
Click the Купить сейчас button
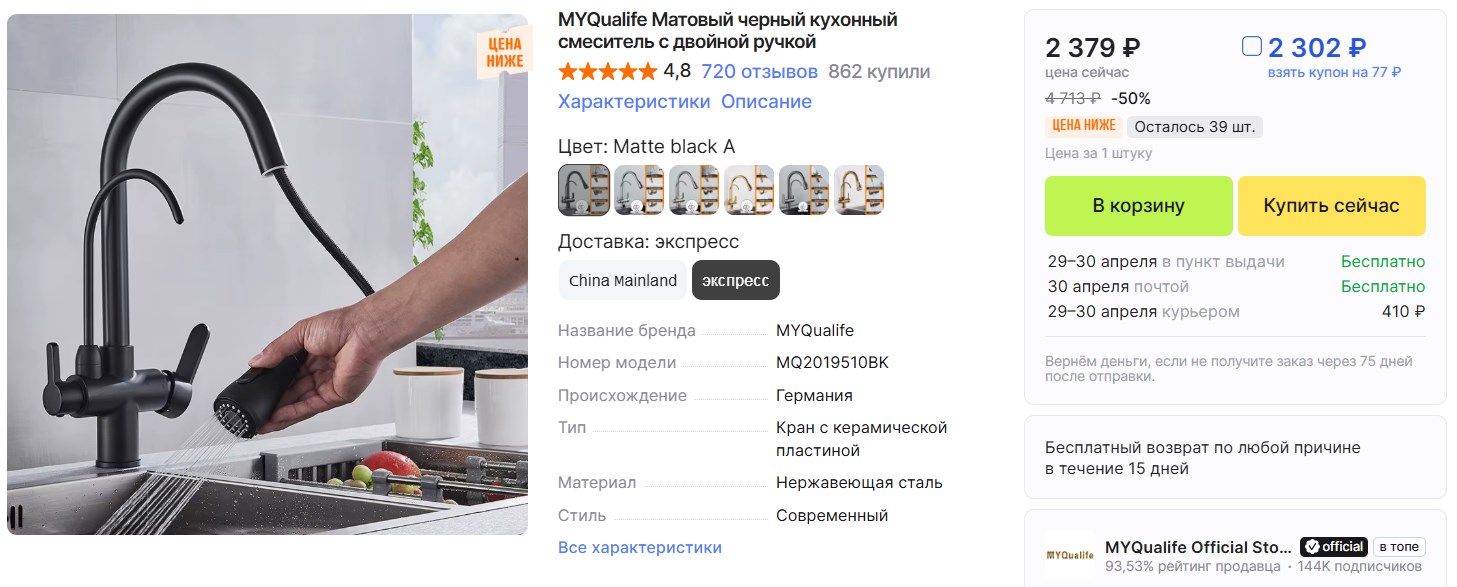pos(1331,206)
